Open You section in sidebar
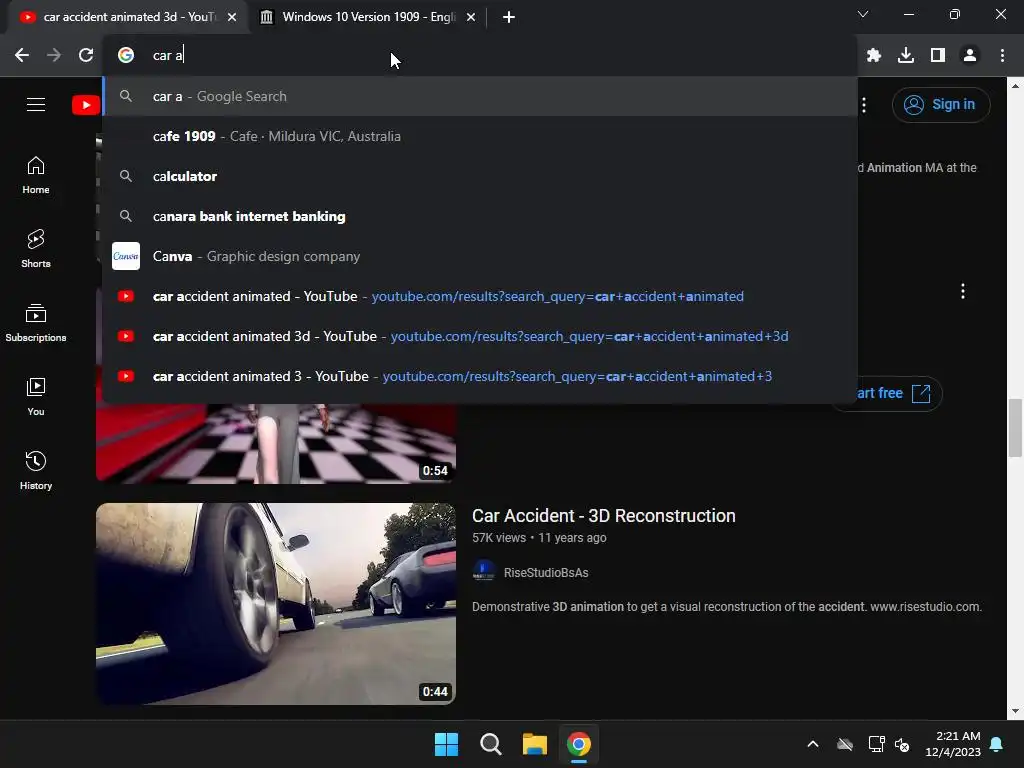 pos(36,396)
